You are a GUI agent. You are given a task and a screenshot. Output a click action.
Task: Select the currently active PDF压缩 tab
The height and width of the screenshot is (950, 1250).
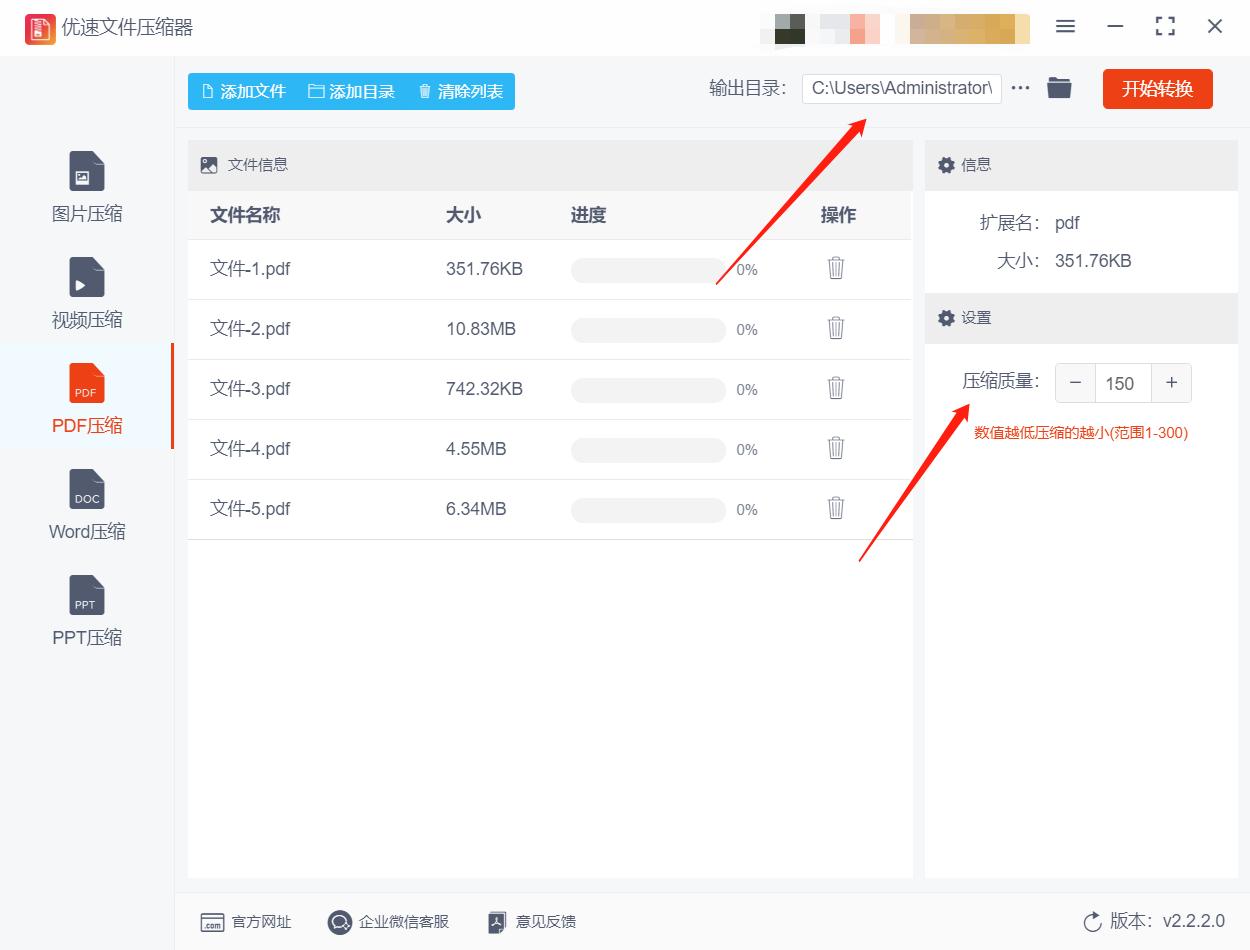point(86,398)
